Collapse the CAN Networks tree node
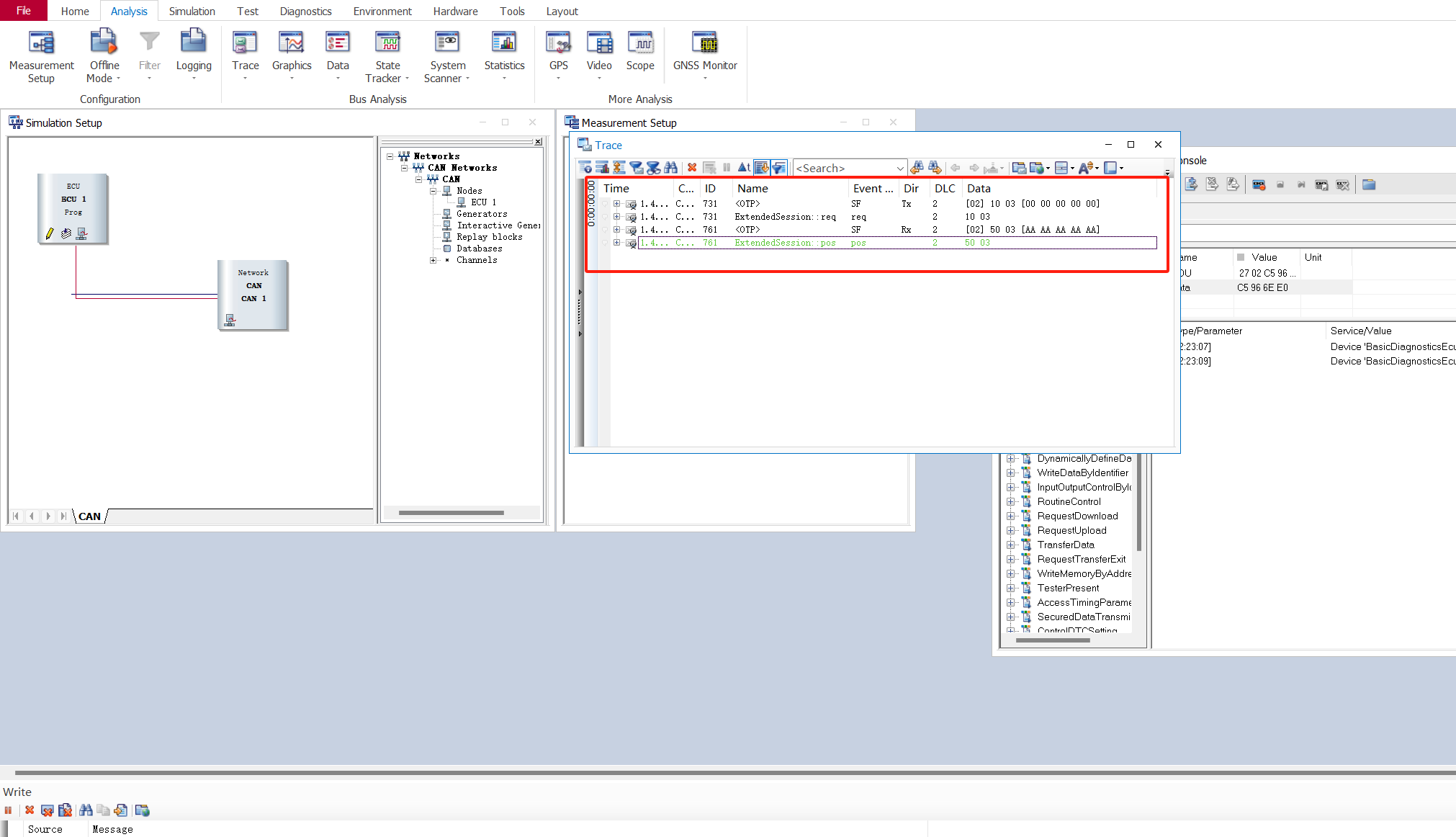This screenshot has width=1456, height=837. (x=405, y=168)
